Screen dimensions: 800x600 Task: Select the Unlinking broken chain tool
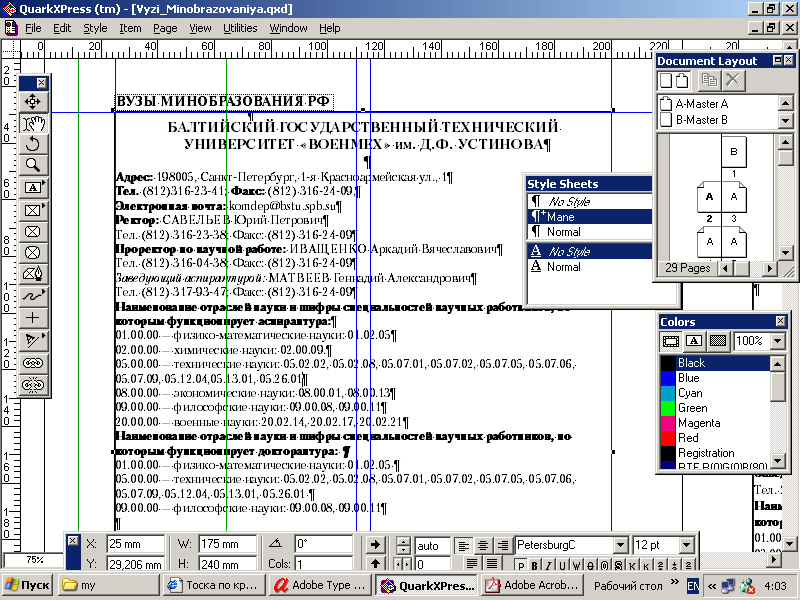click(33, 384)
